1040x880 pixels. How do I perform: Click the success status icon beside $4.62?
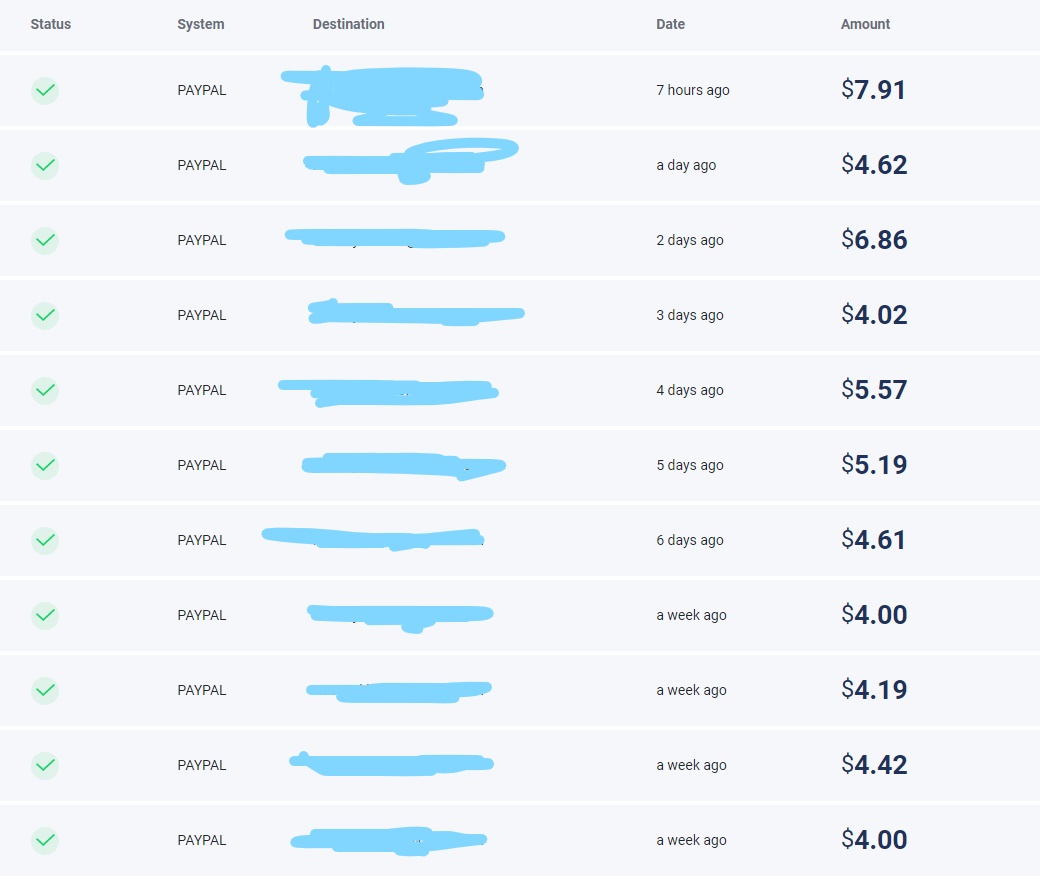pos(45,166)
